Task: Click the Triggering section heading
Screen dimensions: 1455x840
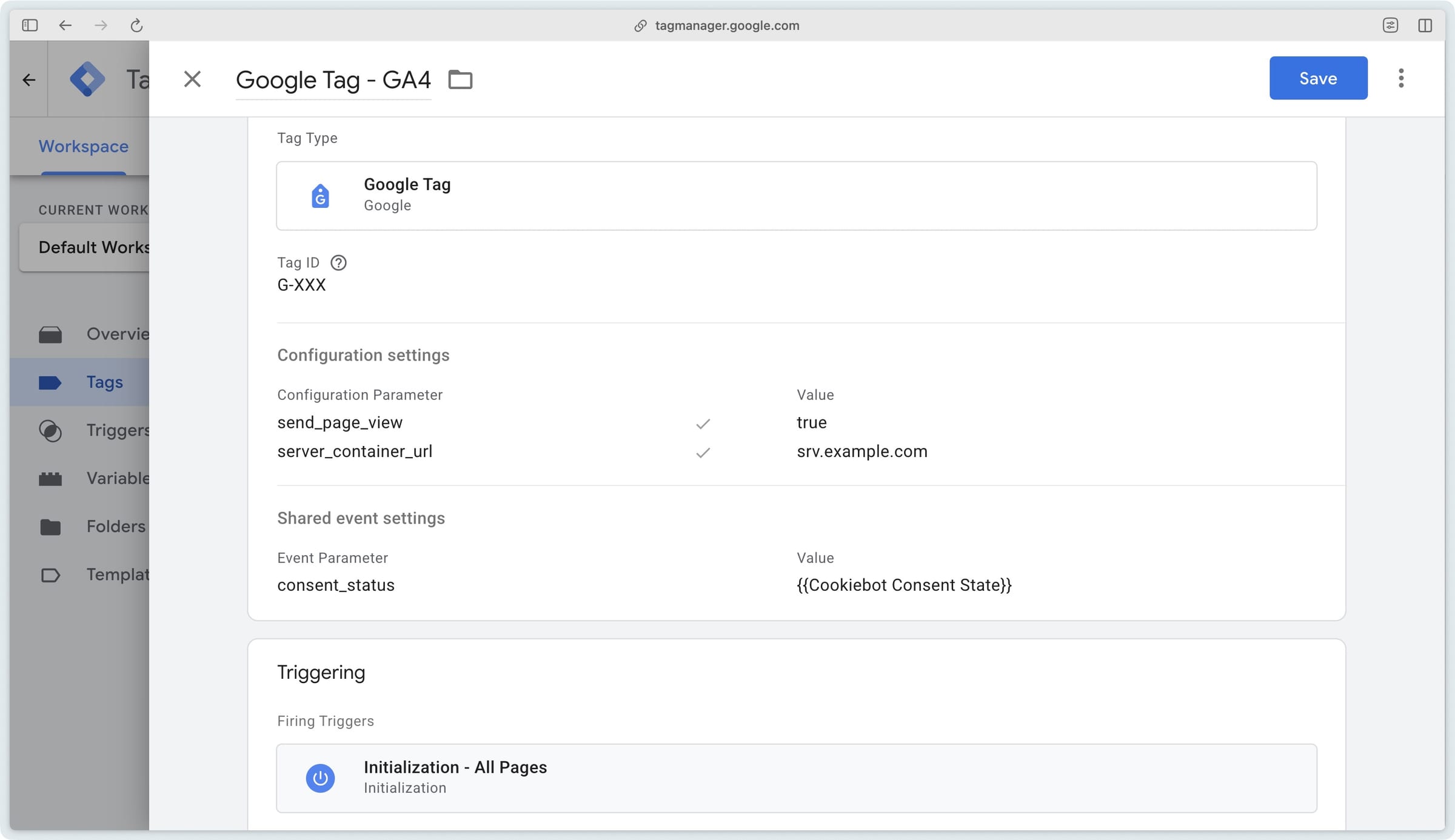Action: click(321, 672)
